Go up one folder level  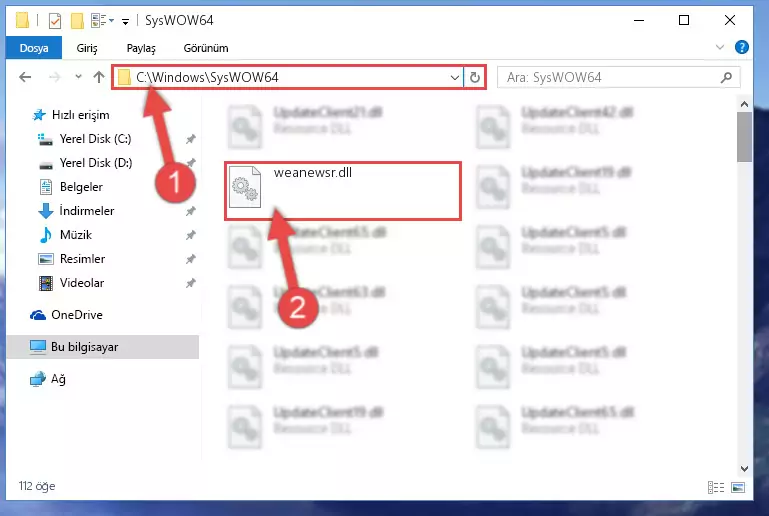(99, 77)
